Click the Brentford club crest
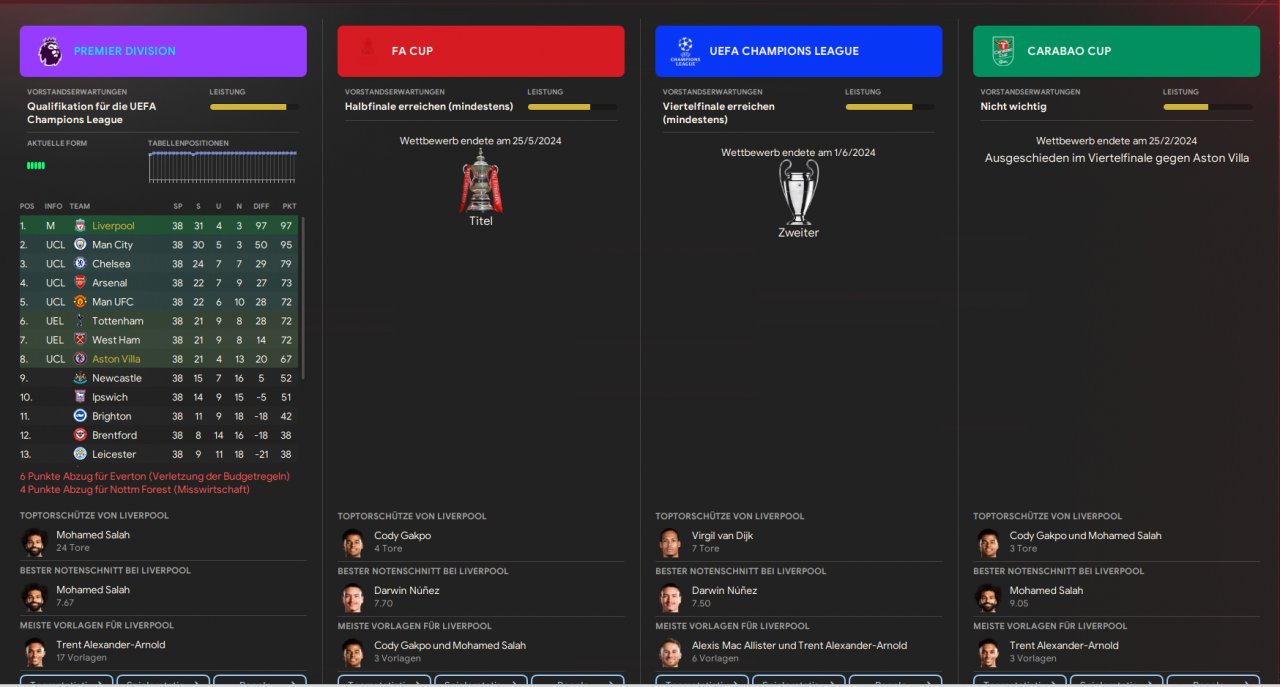Viewport: 1280px width, 687px height. (80, 435)
